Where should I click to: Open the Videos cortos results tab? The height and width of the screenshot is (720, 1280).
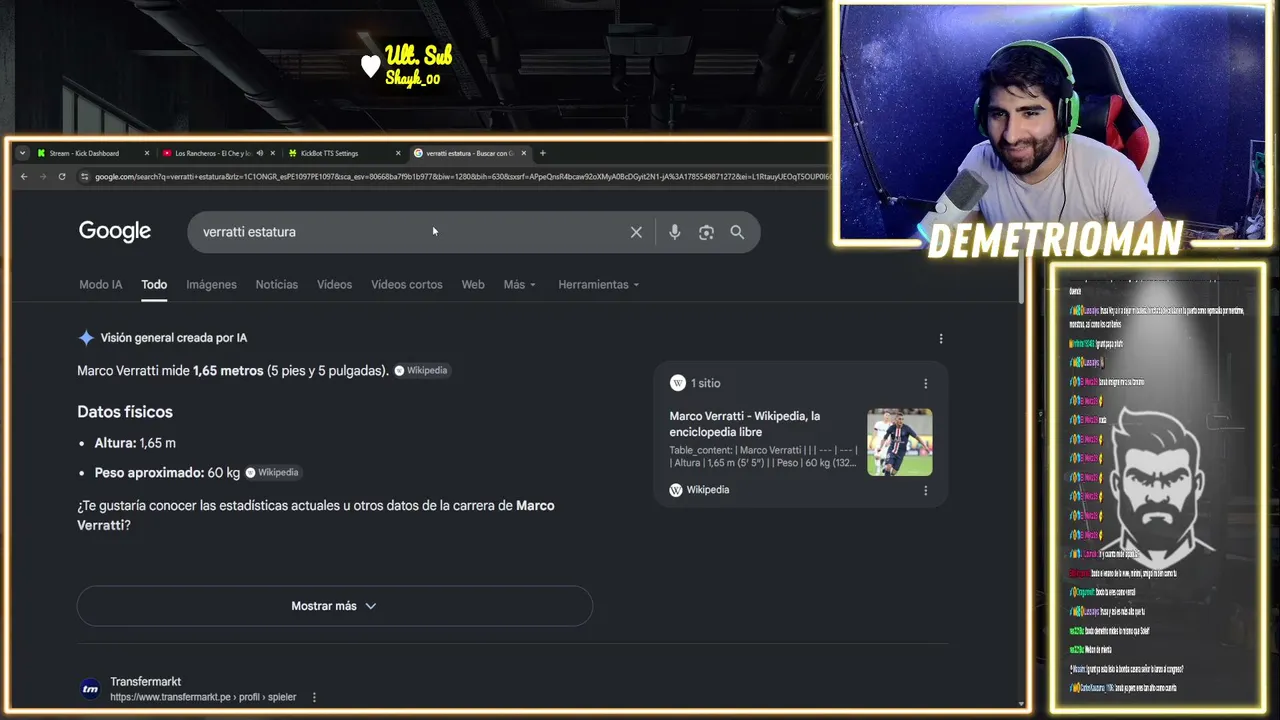pos(407,285)
